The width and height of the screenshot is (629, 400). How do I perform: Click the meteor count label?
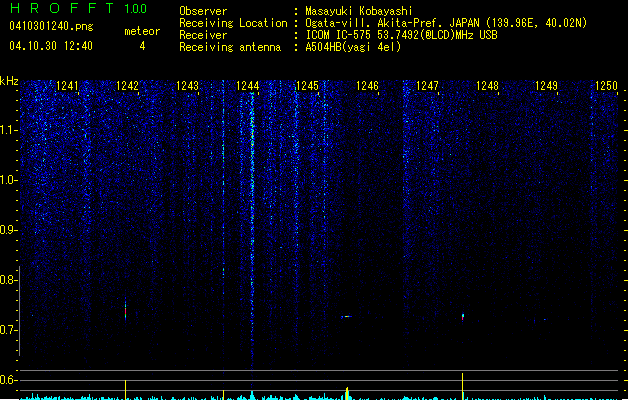(142, 31)
